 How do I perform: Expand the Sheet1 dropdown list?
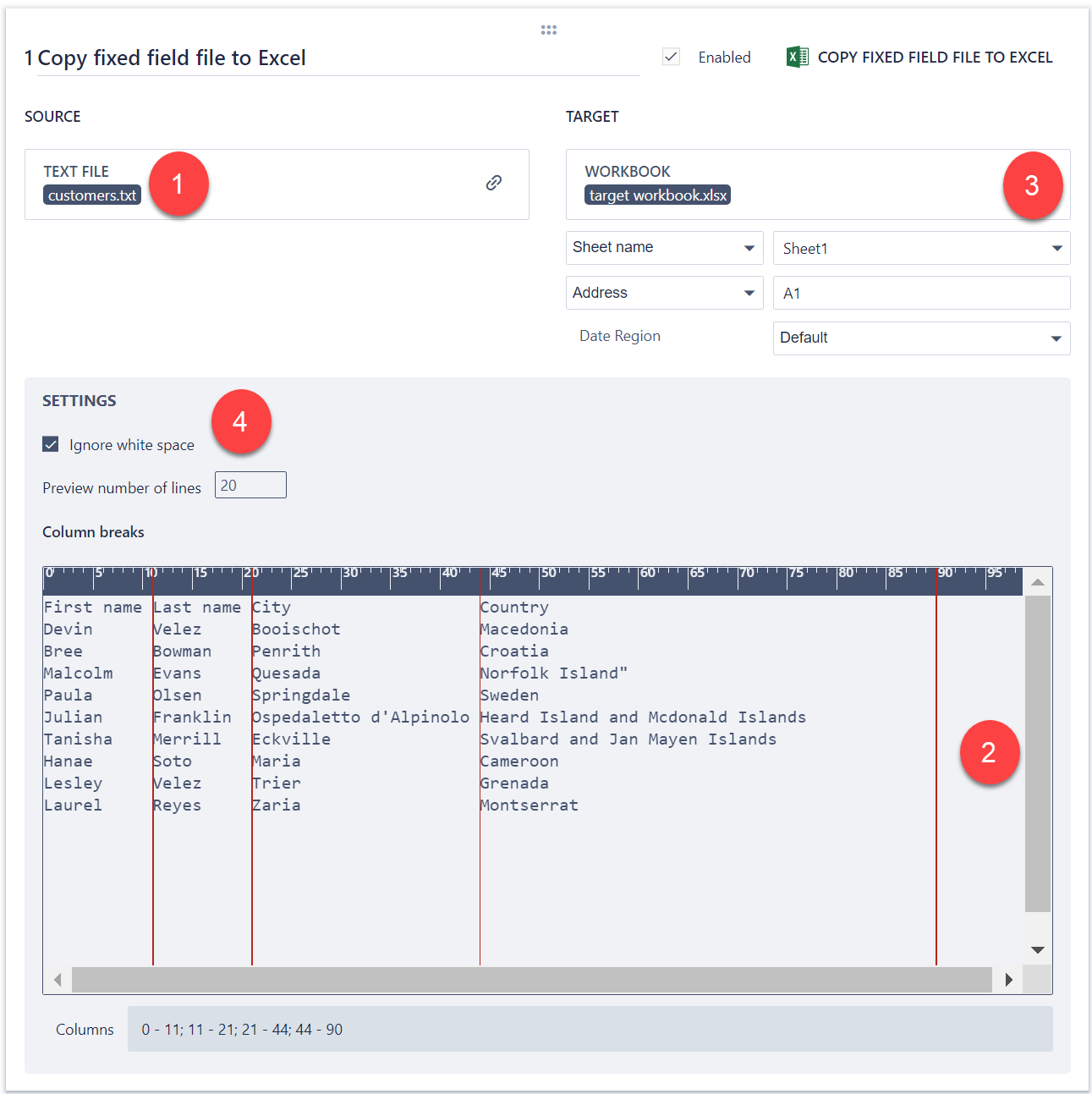(x=921, y=248)
